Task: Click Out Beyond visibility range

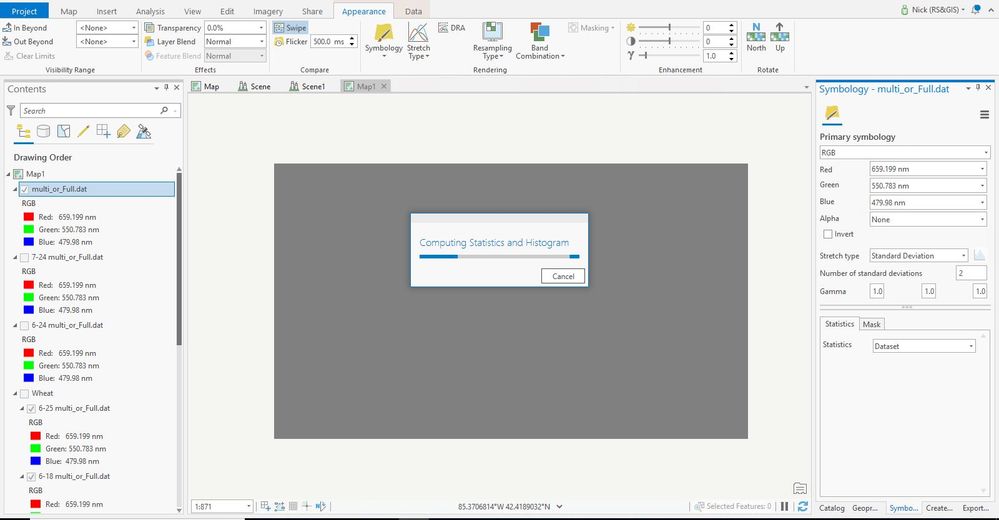Action: (29, 41)
